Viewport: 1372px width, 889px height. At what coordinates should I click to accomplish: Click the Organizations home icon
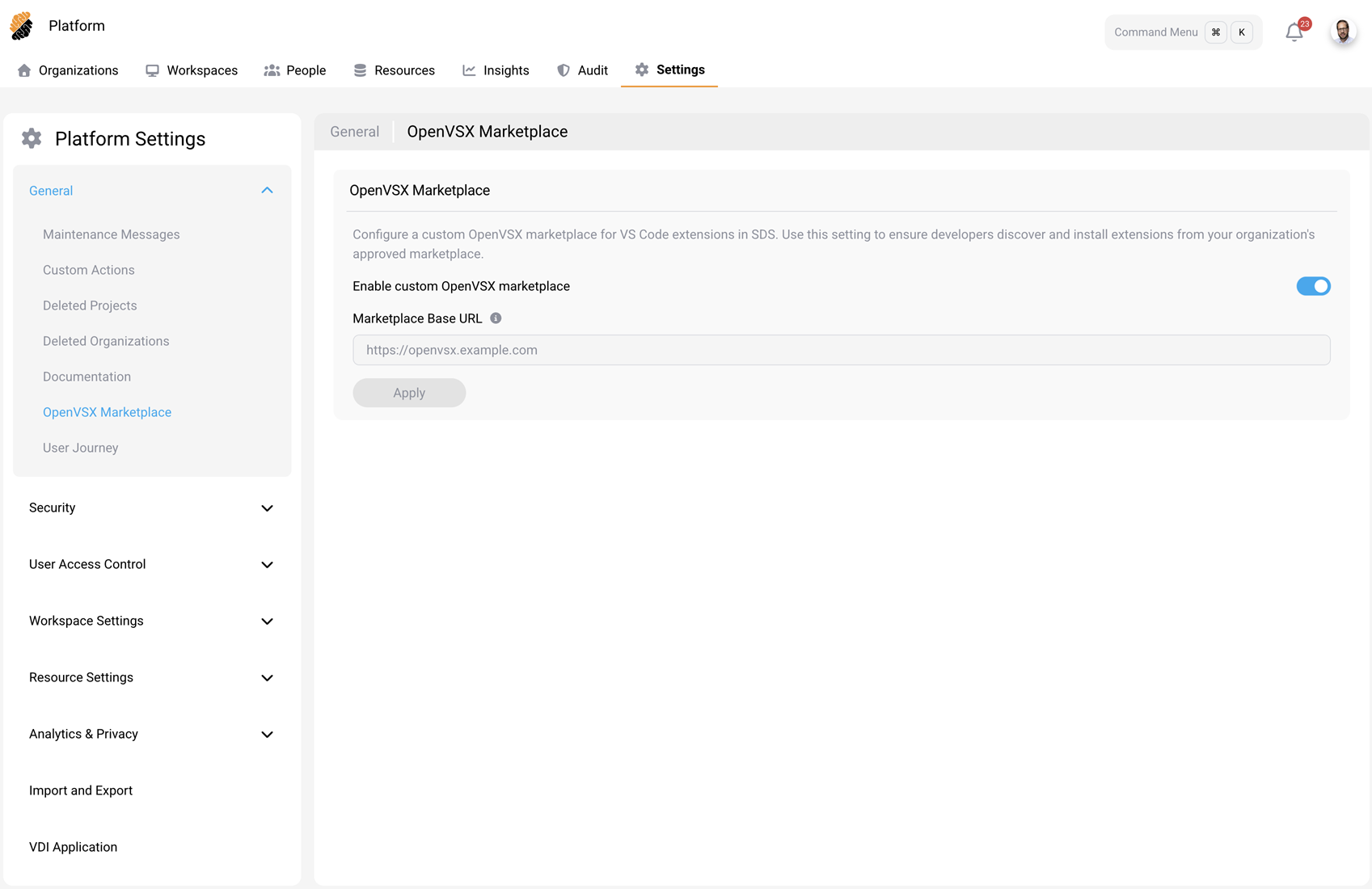pos(24,70)
